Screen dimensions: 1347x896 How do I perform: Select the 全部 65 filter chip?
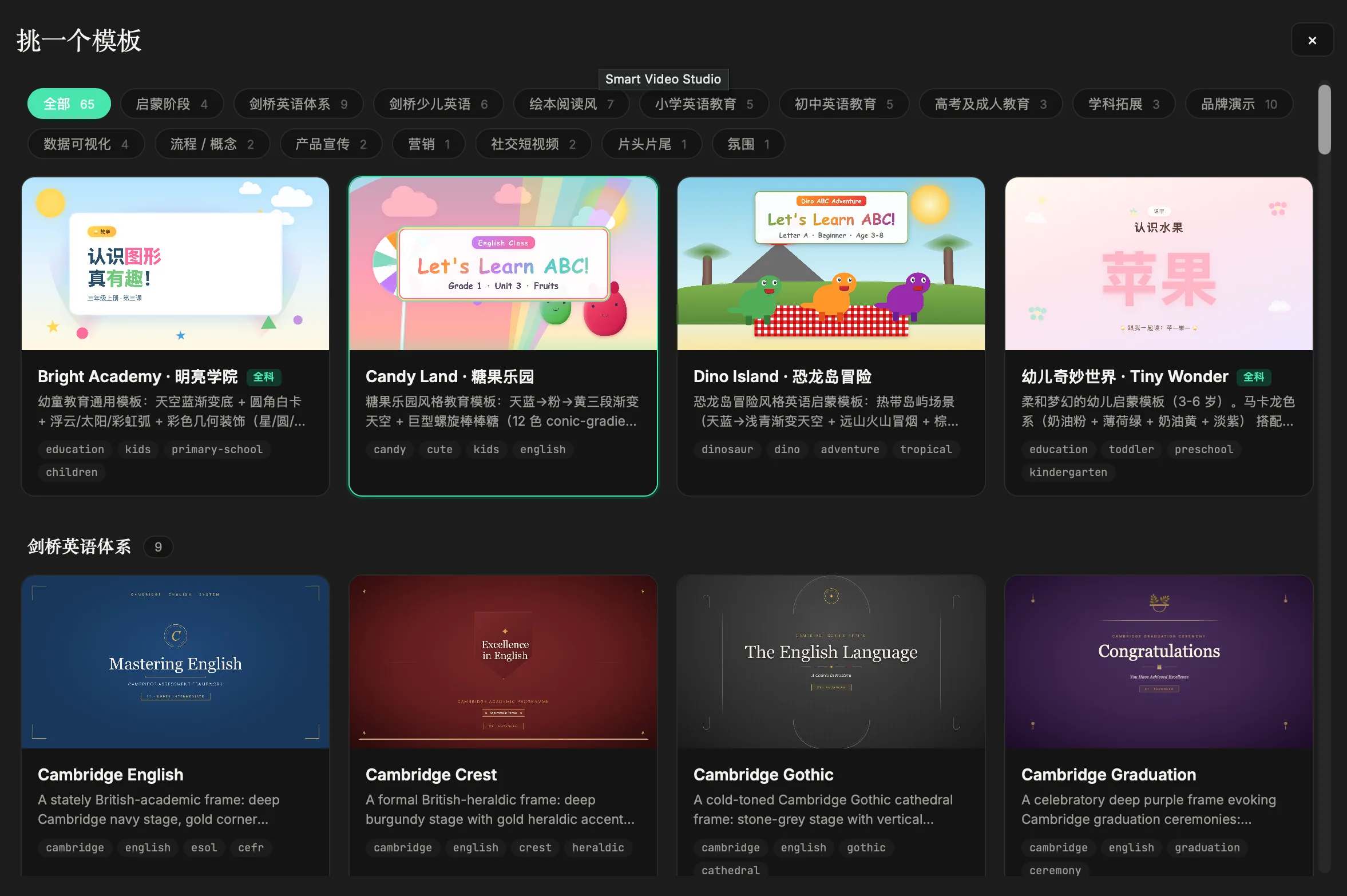[x=69, y=104]
